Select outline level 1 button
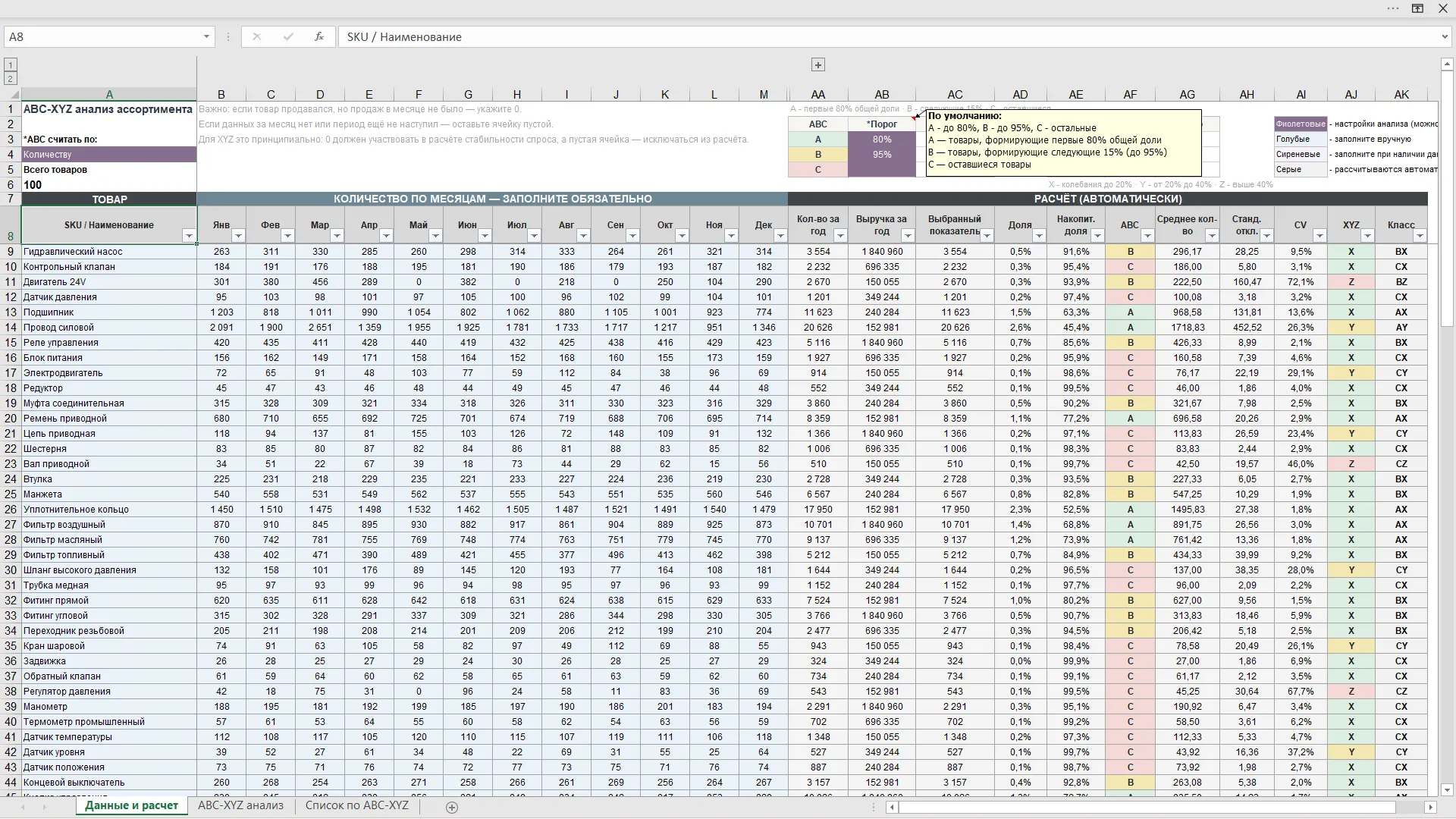 [x=10, y=65]
